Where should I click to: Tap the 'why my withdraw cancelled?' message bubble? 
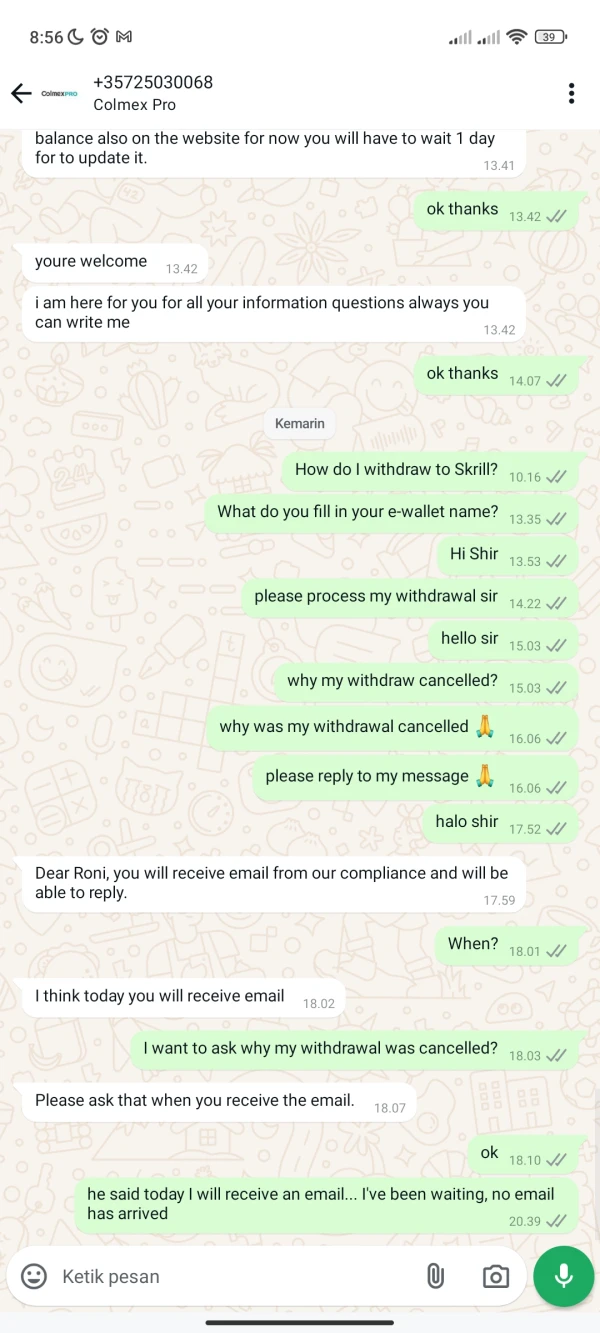426,681
